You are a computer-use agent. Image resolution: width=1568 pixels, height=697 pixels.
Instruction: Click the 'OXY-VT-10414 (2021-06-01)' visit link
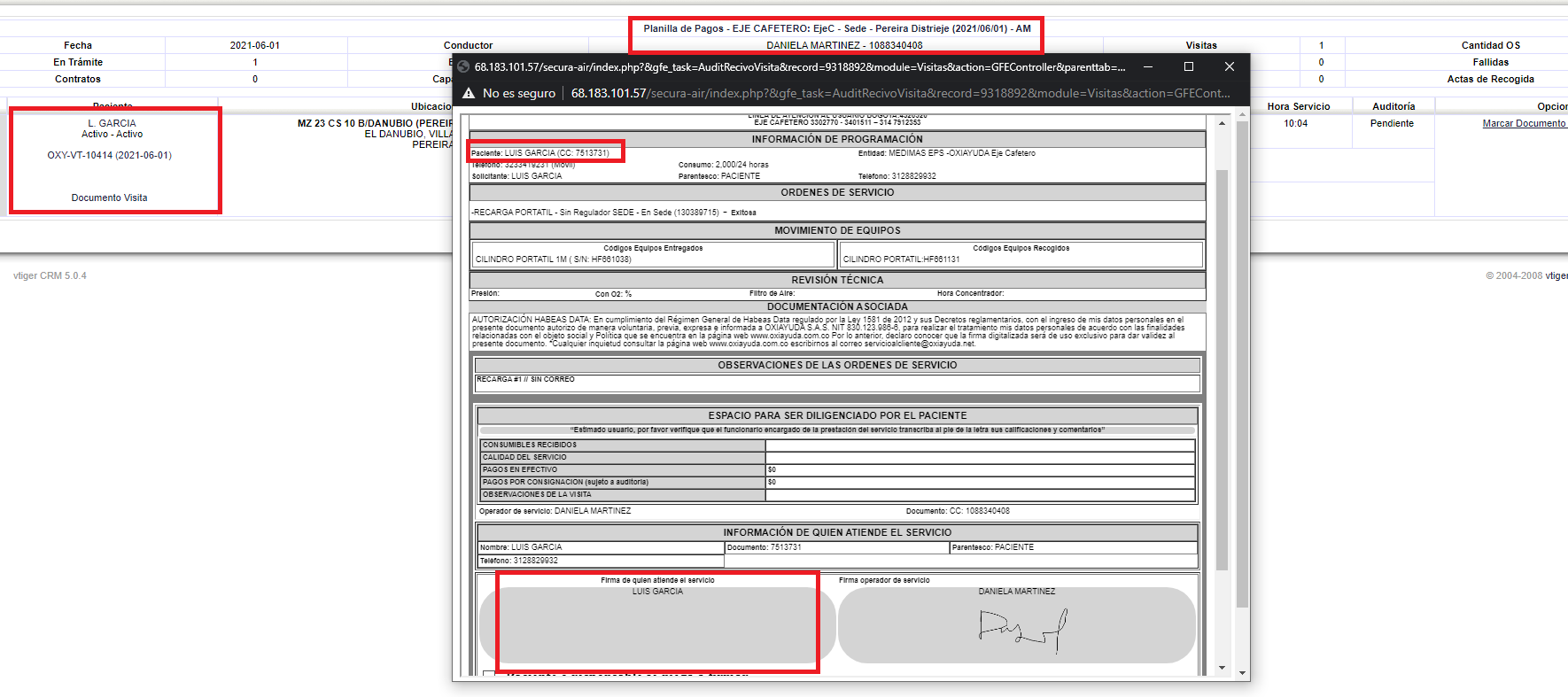(x=110, y=155)
